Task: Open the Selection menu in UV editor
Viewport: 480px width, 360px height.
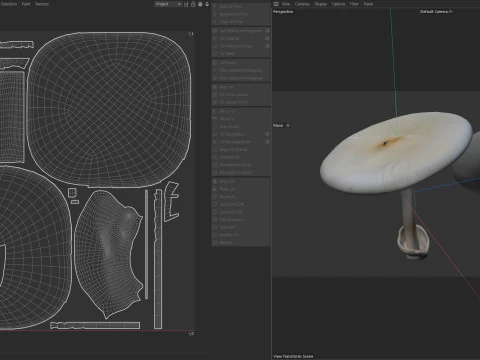Action: click(9, 4)
